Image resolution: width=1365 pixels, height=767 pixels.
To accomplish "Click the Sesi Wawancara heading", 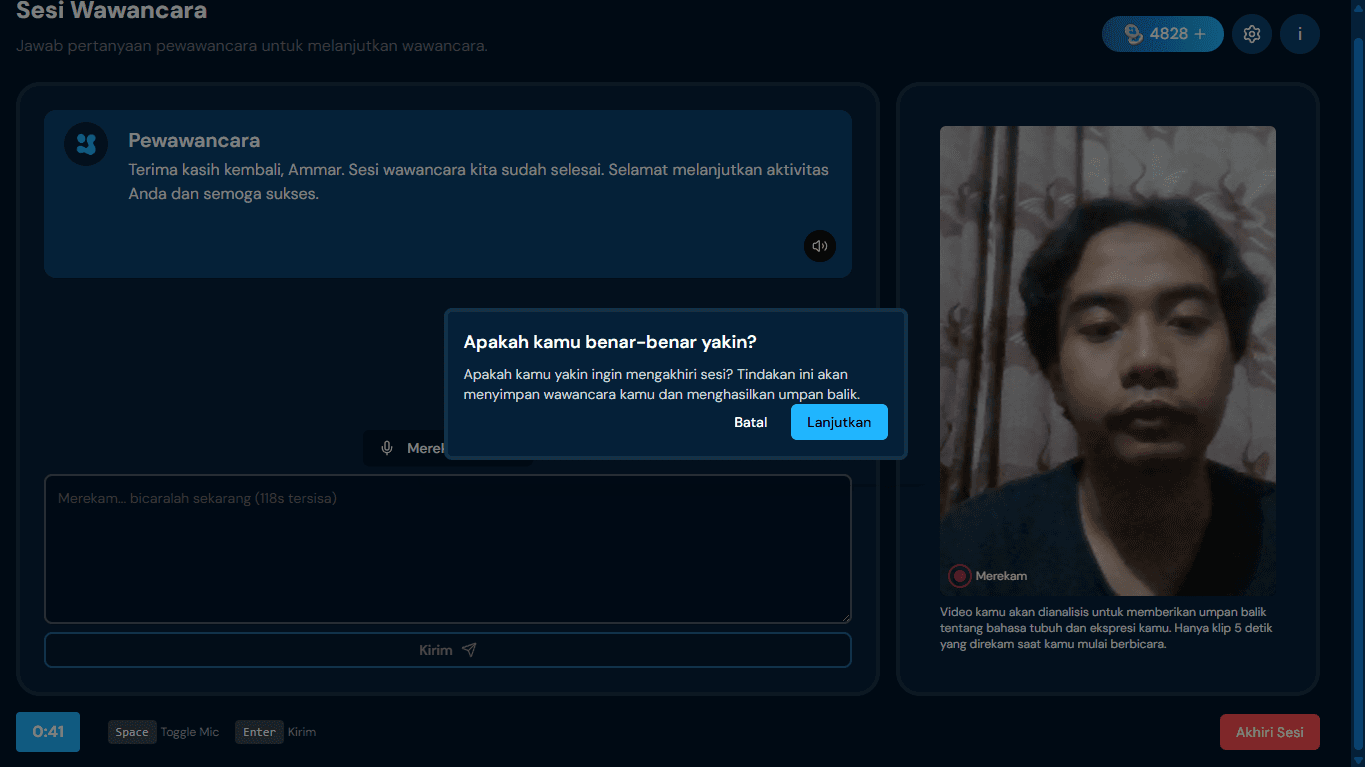I will click(x=112, y=12).
